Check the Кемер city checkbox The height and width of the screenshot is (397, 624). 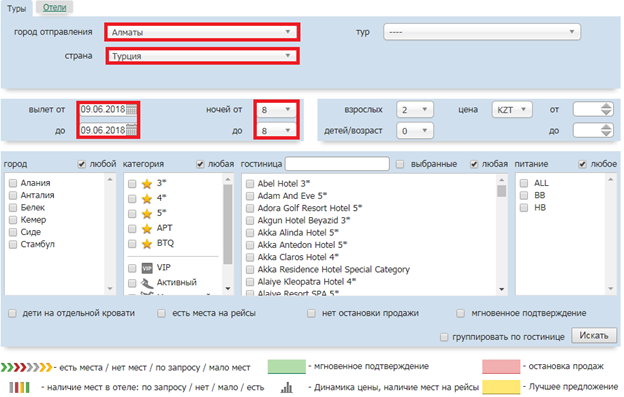coord(13,220)
